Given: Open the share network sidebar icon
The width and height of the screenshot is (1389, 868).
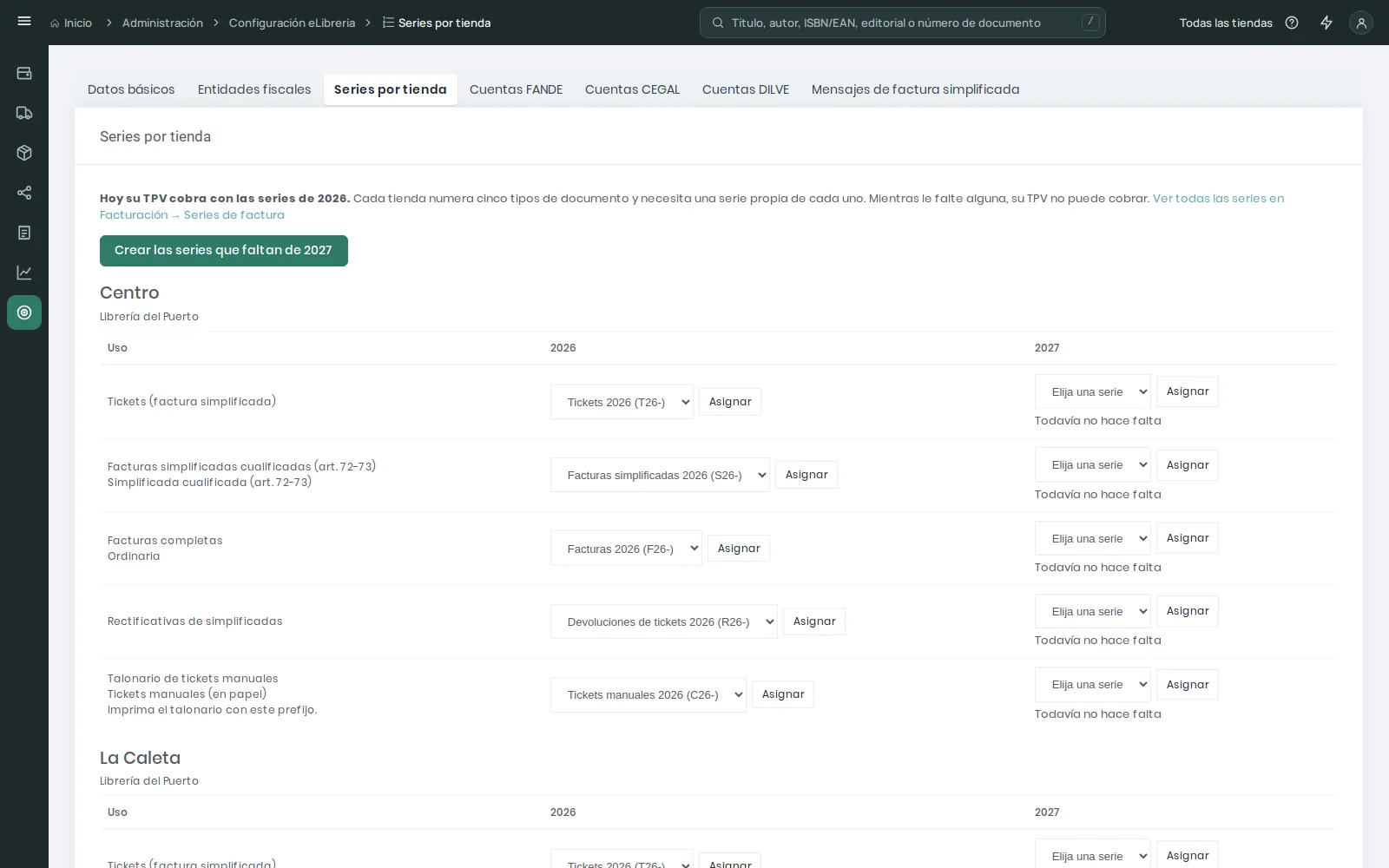Looking at the screenshot, I should pyautogui.click(x=24, y=193).
